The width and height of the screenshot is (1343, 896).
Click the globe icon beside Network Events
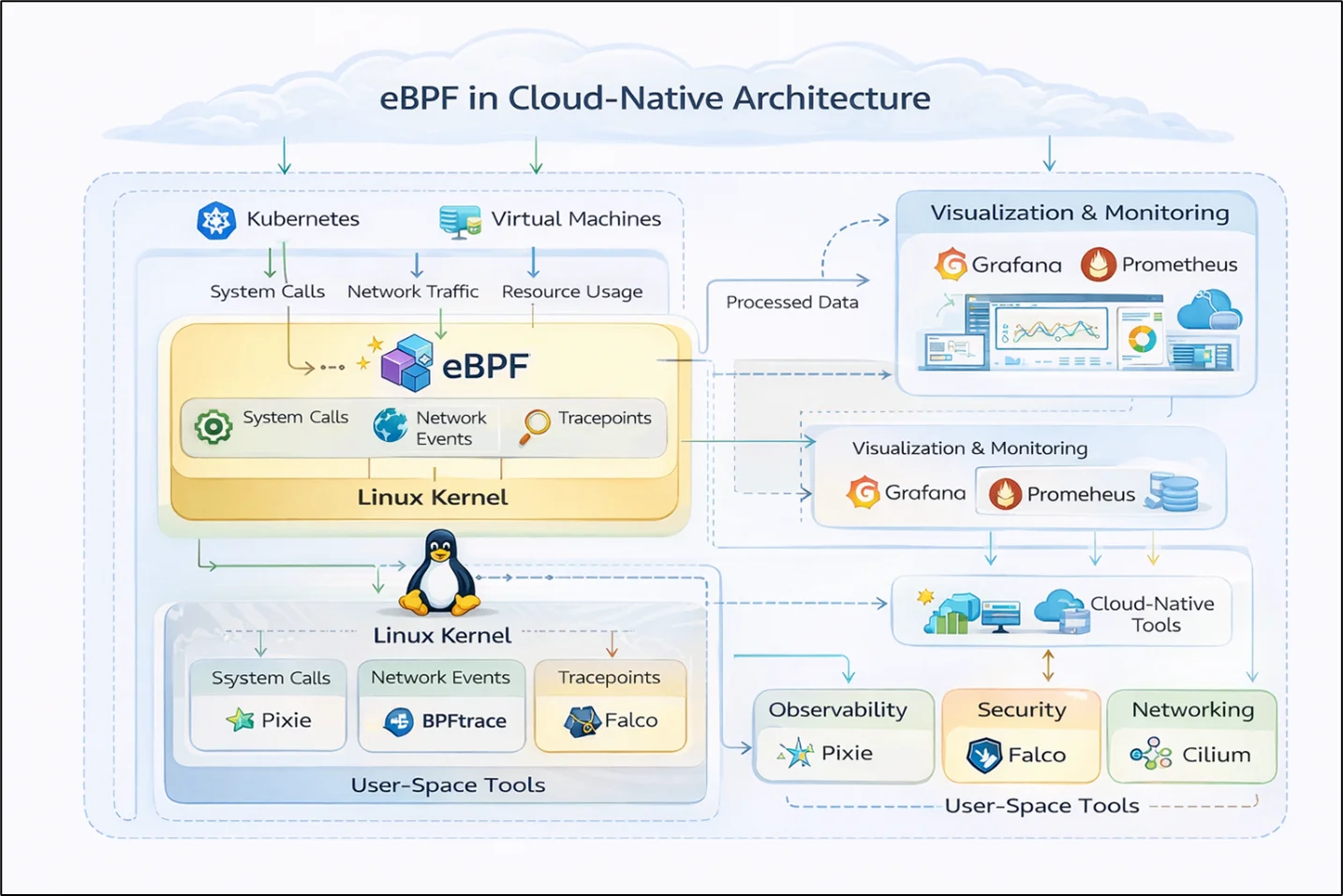point(391,425)
